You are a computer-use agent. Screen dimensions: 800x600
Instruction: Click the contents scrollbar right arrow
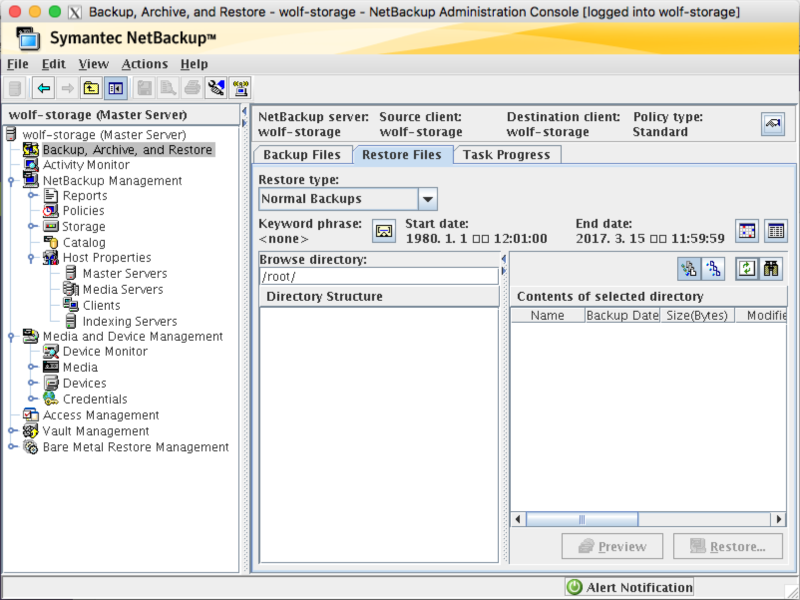[x=779, y=519]
